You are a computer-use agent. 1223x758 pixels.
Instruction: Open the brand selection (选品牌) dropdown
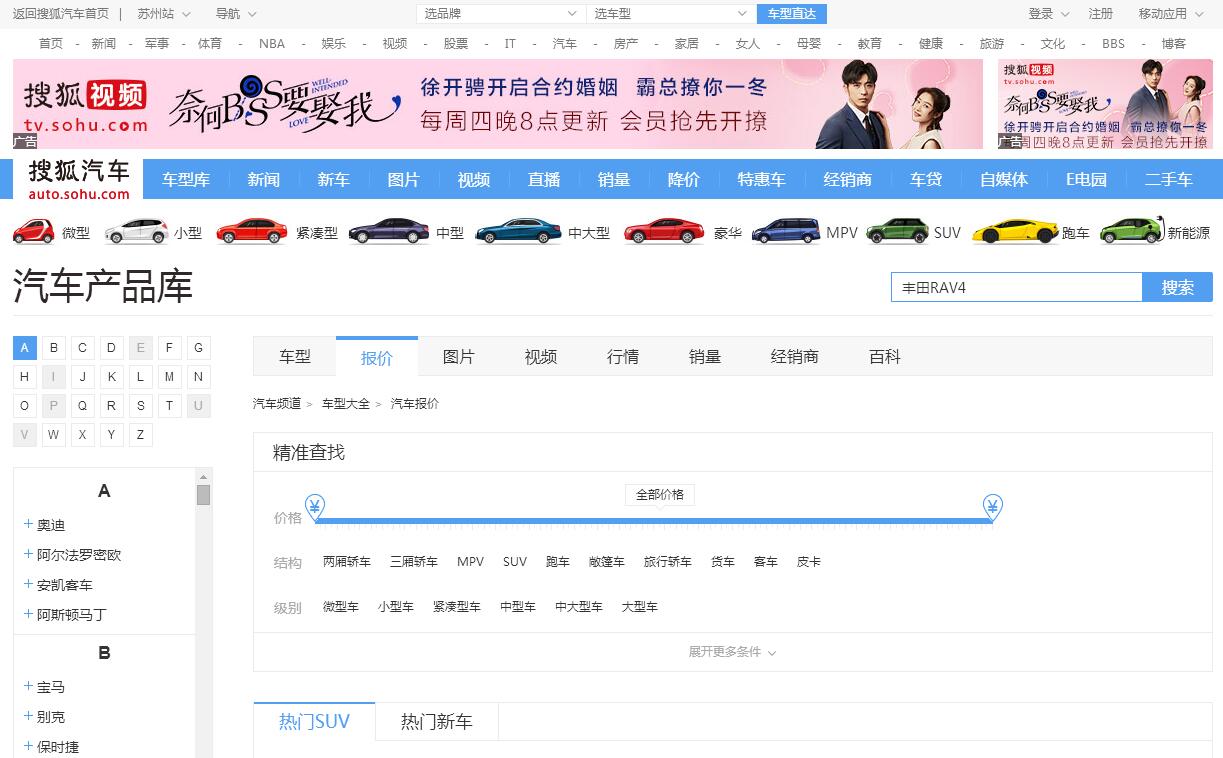(500, 14)
